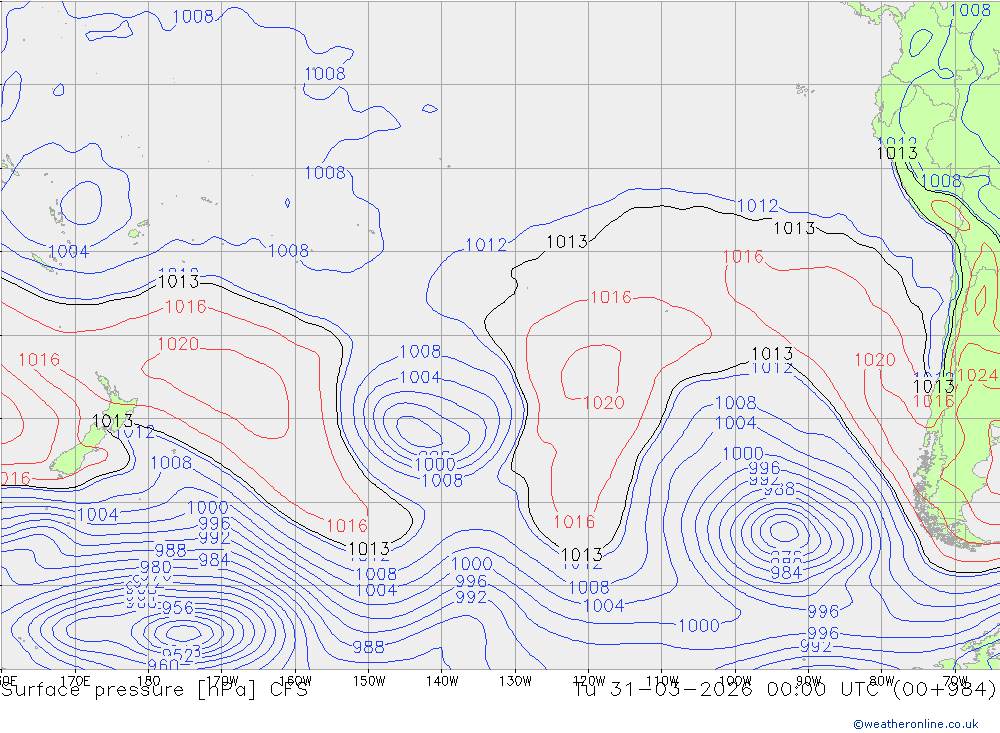Viewport: 1000px width, 733px height.
Task: Select the 110W longitude axis label
Action: [x=662, y=681]
